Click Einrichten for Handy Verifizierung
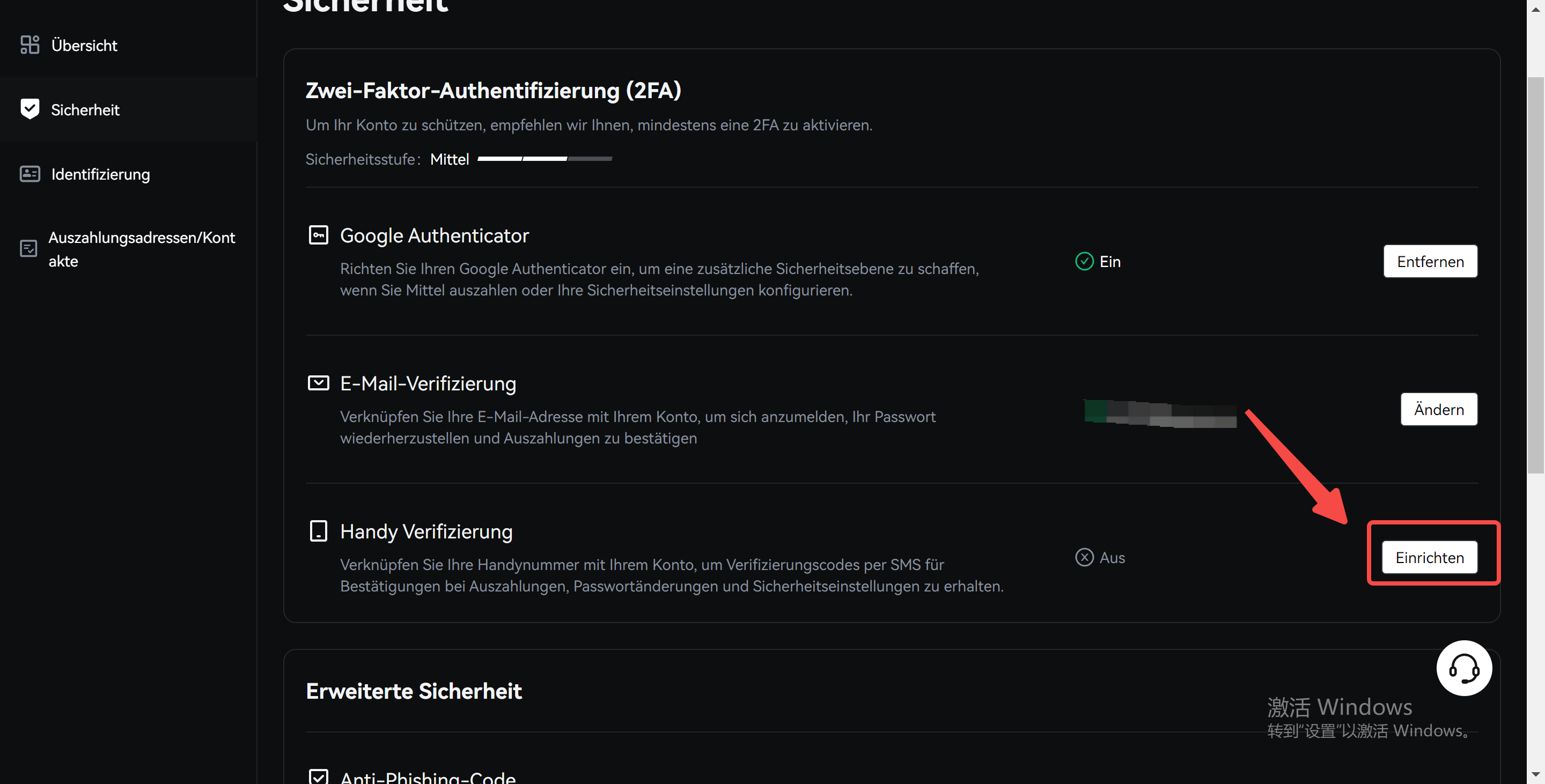Screen dimensions: 1545x784 [x=1429, y=557]
